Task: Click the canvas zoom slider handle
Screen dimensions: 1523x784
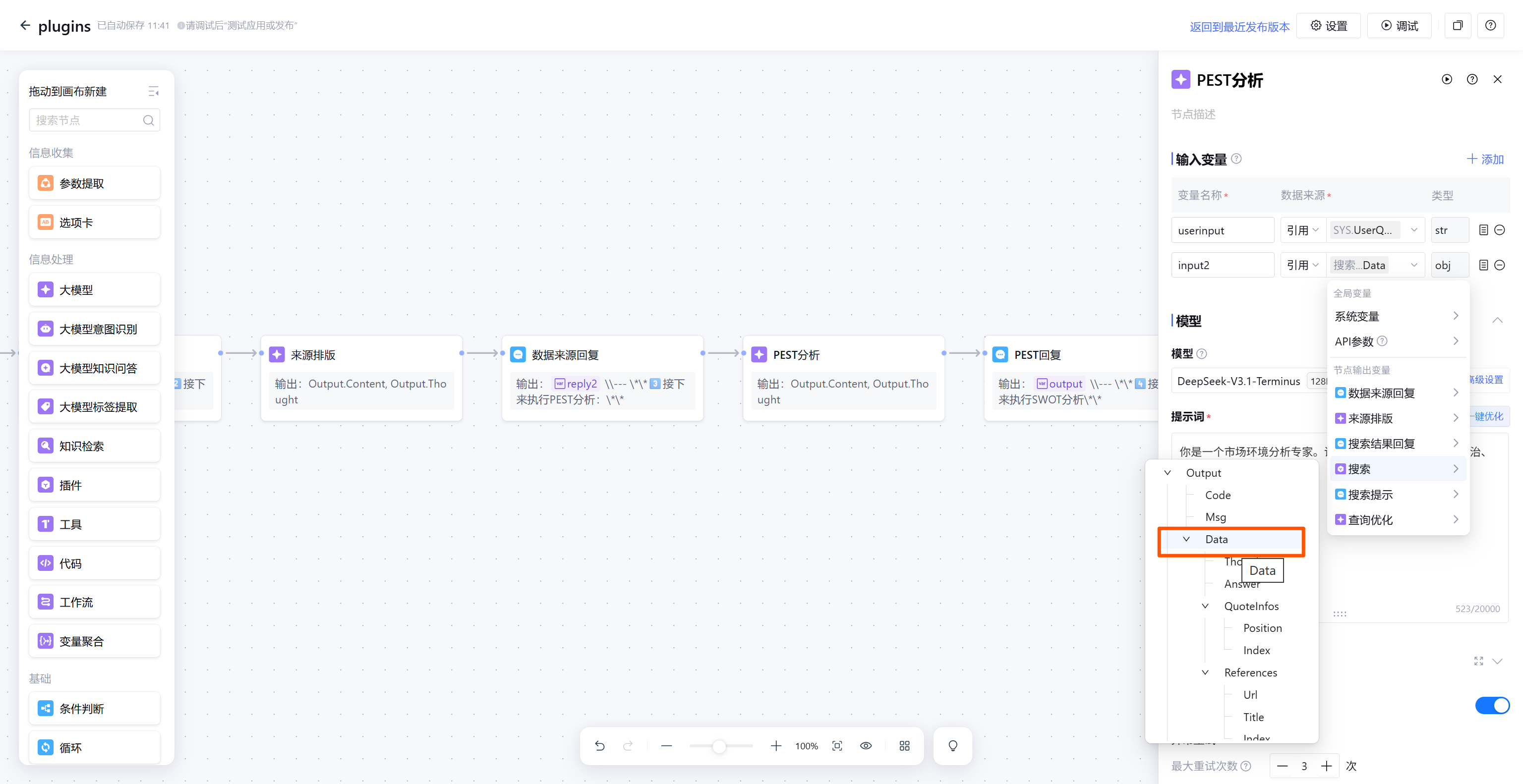Action: (719, 747)
